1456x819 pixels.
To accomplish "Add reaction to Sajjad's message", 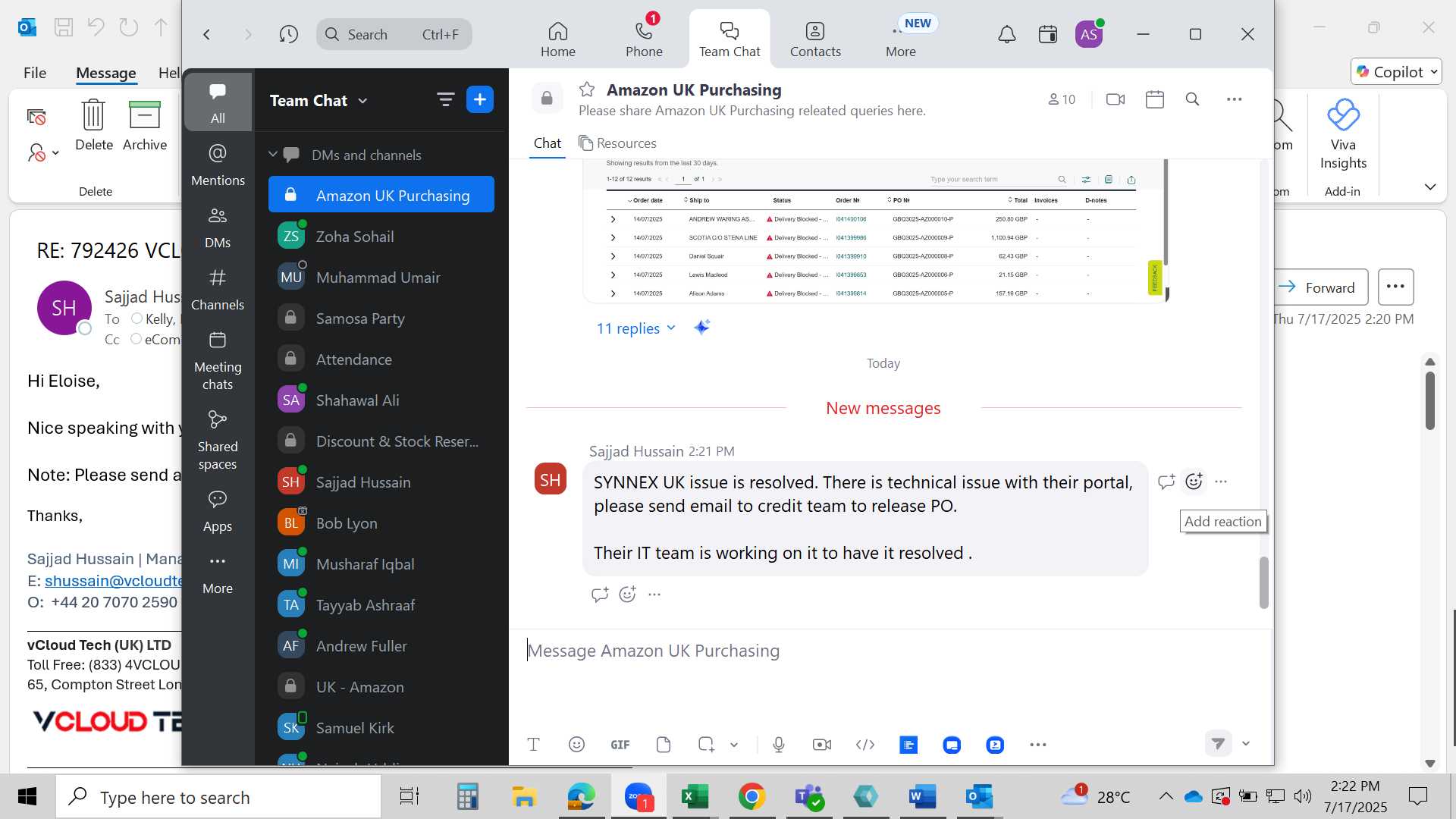I will pos(1194,482).
